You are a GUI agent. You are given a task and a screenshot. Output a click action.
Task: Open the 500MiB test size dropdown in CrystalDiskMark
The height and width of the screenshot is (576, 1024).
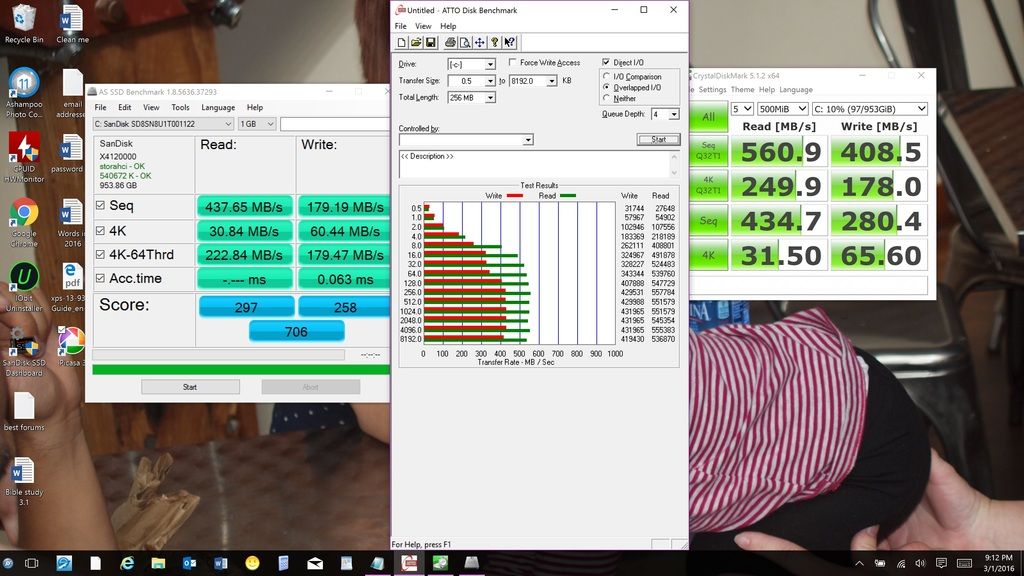[x=782, y=109]
